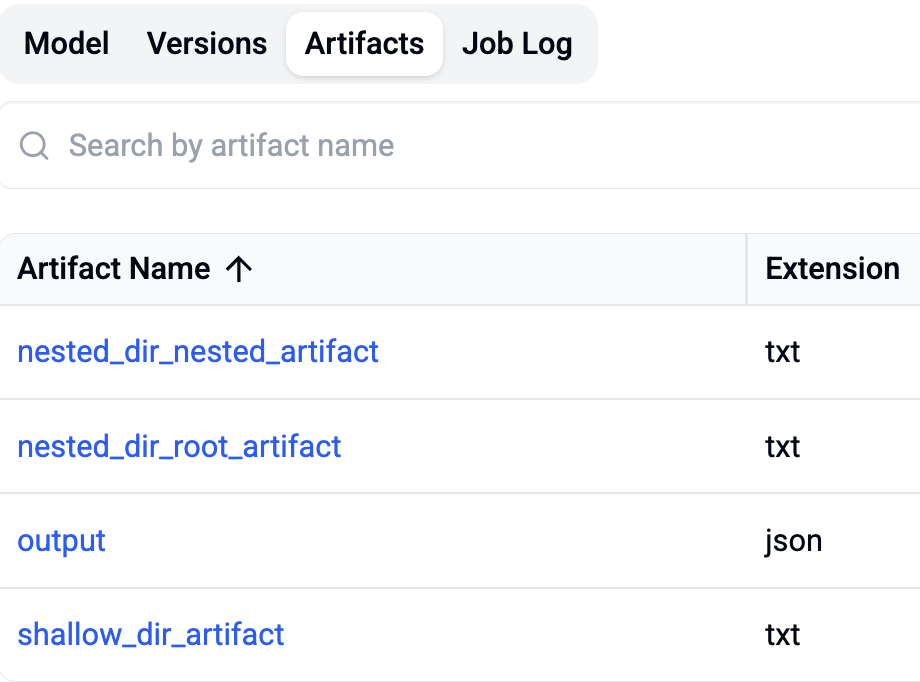The height and width of the screenshot is (682, 920).
Task: Click the txt extension of nested_dir_root_artifact
Action: 783,447
